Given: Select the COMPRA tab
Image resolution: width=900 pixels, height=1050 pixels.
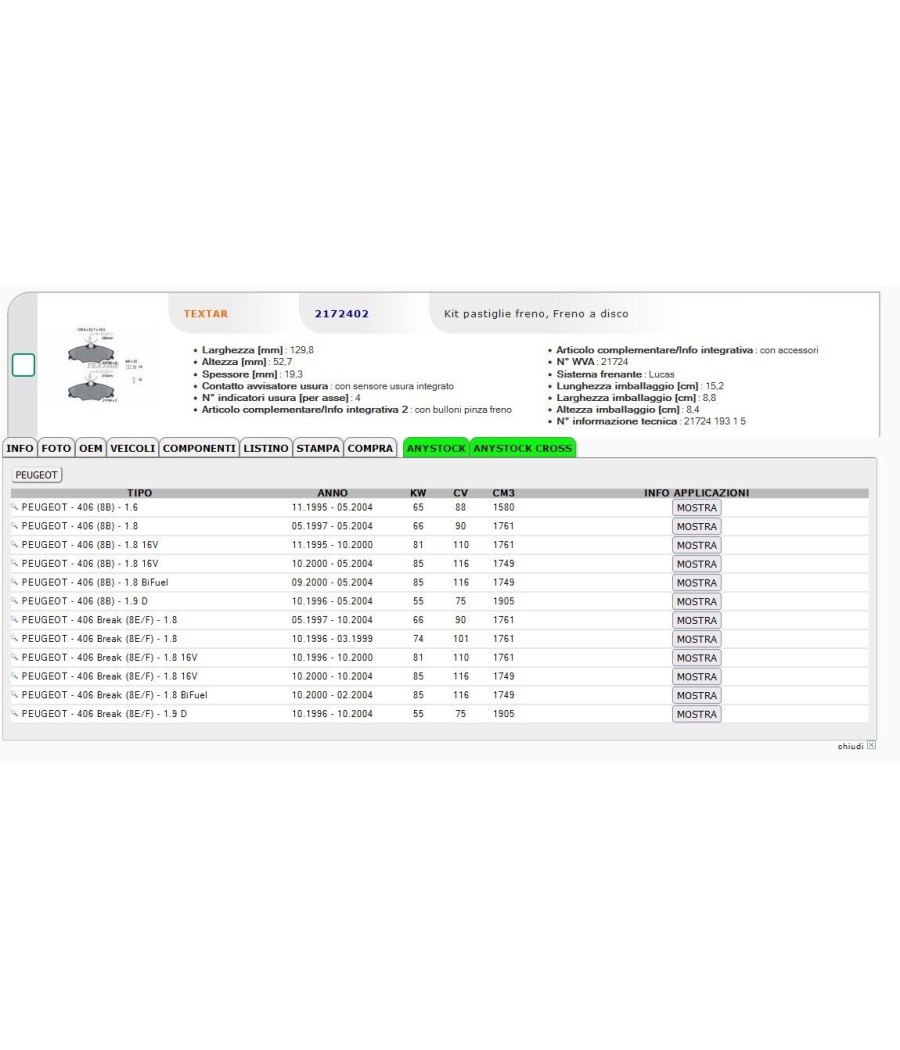Looking at the screenshot, I should tap(370, 448).
